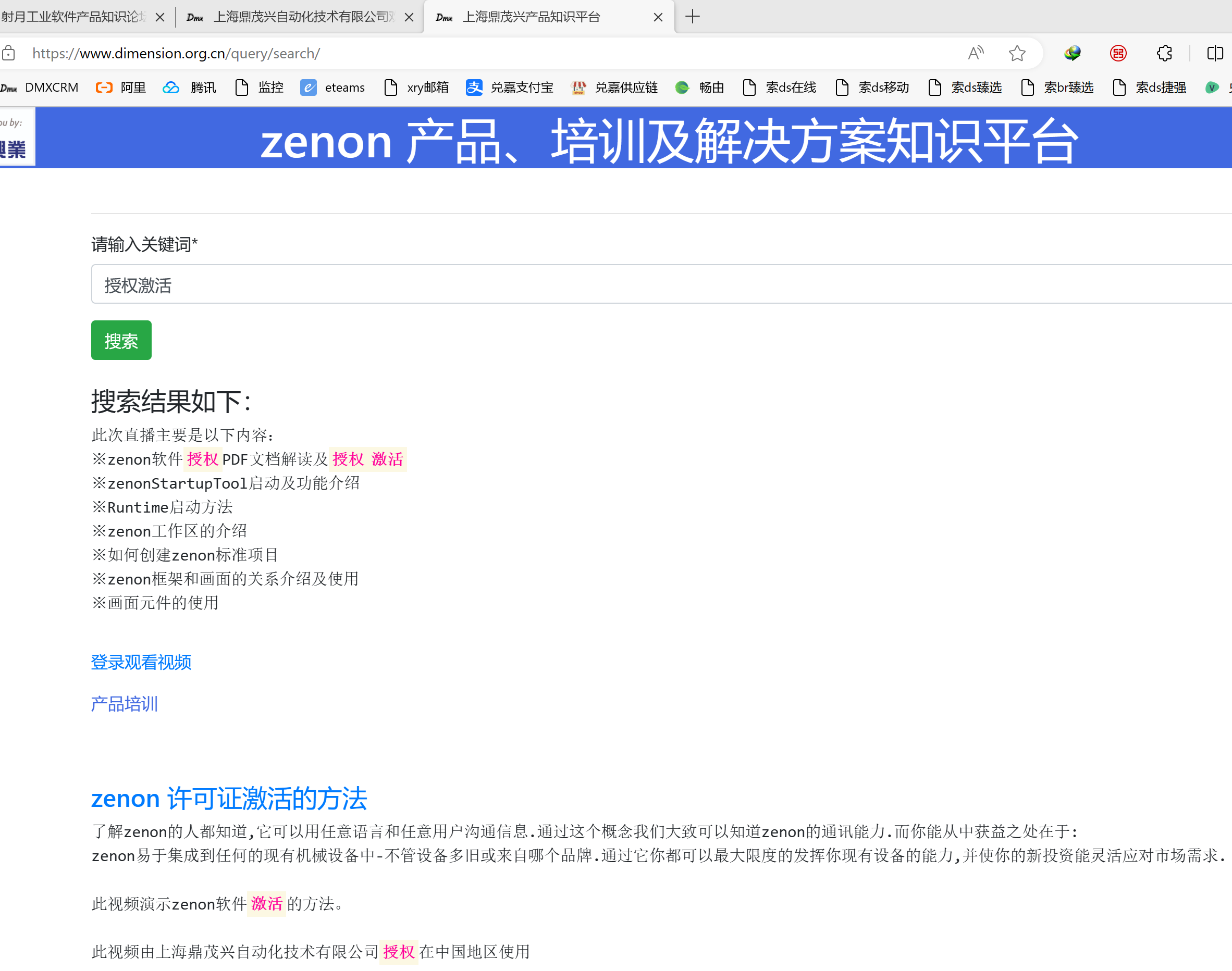
Task: Click the green 搜索 button
Action: [x=121, y=340]
